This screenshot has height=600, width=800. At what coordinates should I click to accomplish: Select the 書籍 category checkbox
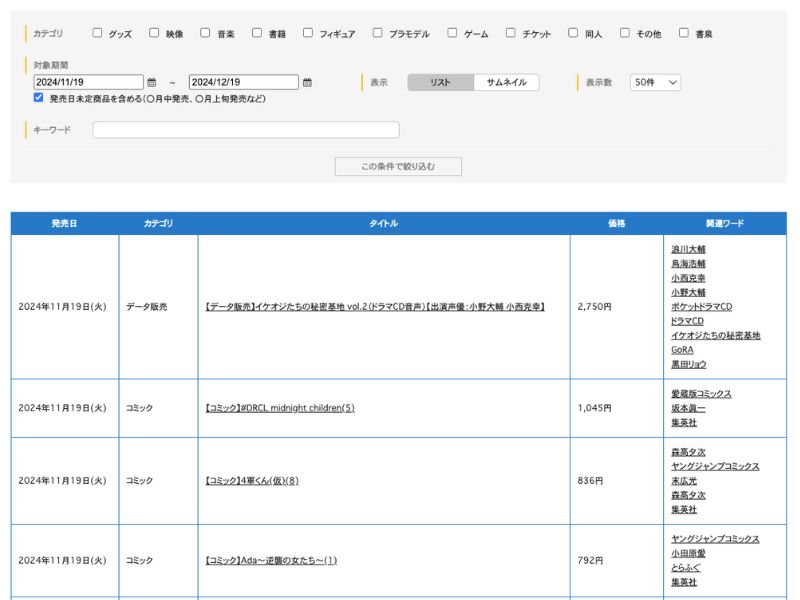257,33
